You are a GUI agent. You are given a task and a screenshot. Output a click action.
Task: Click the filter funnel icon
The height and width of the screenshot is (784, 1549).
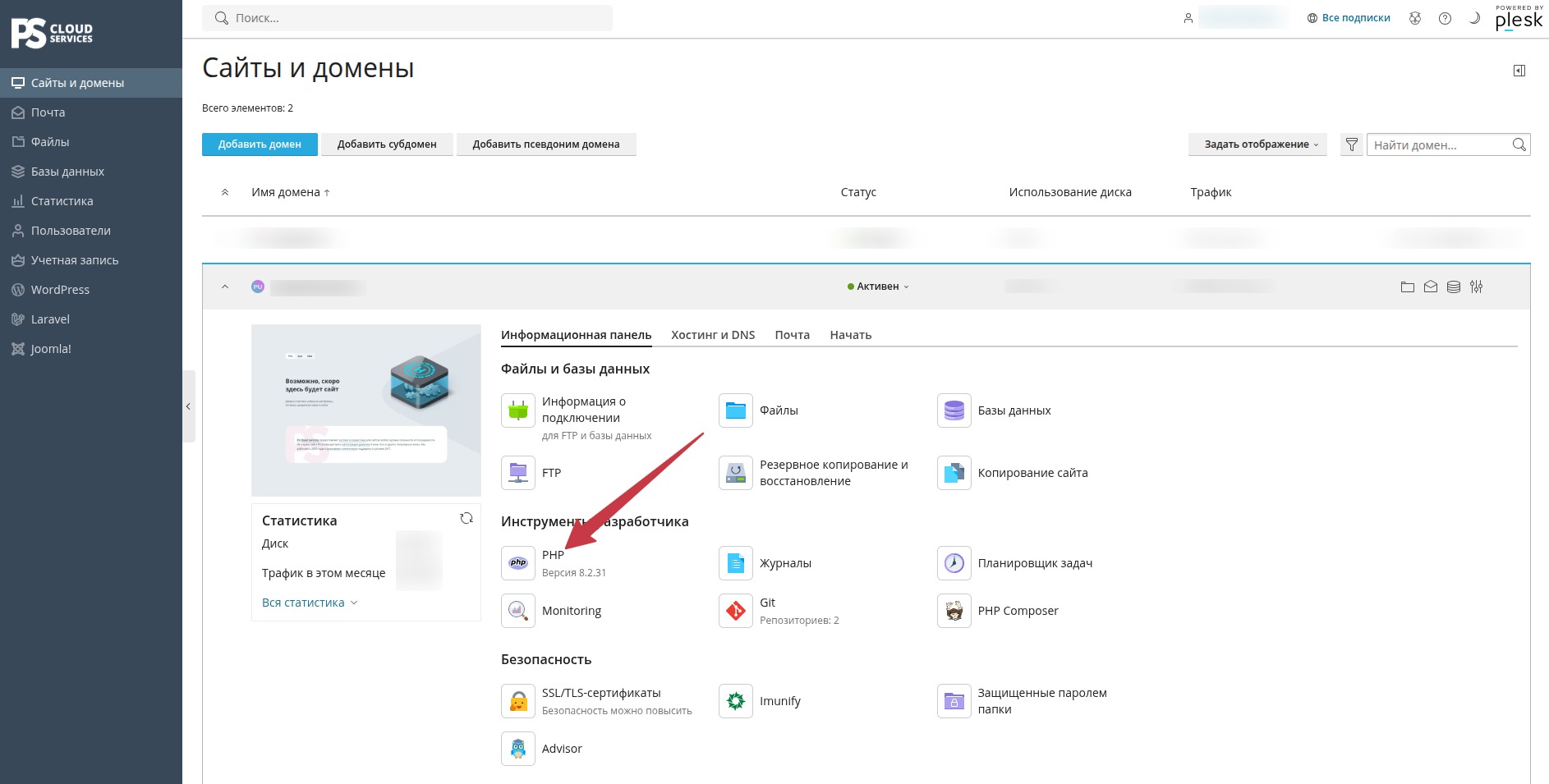tap(1352, 144)
